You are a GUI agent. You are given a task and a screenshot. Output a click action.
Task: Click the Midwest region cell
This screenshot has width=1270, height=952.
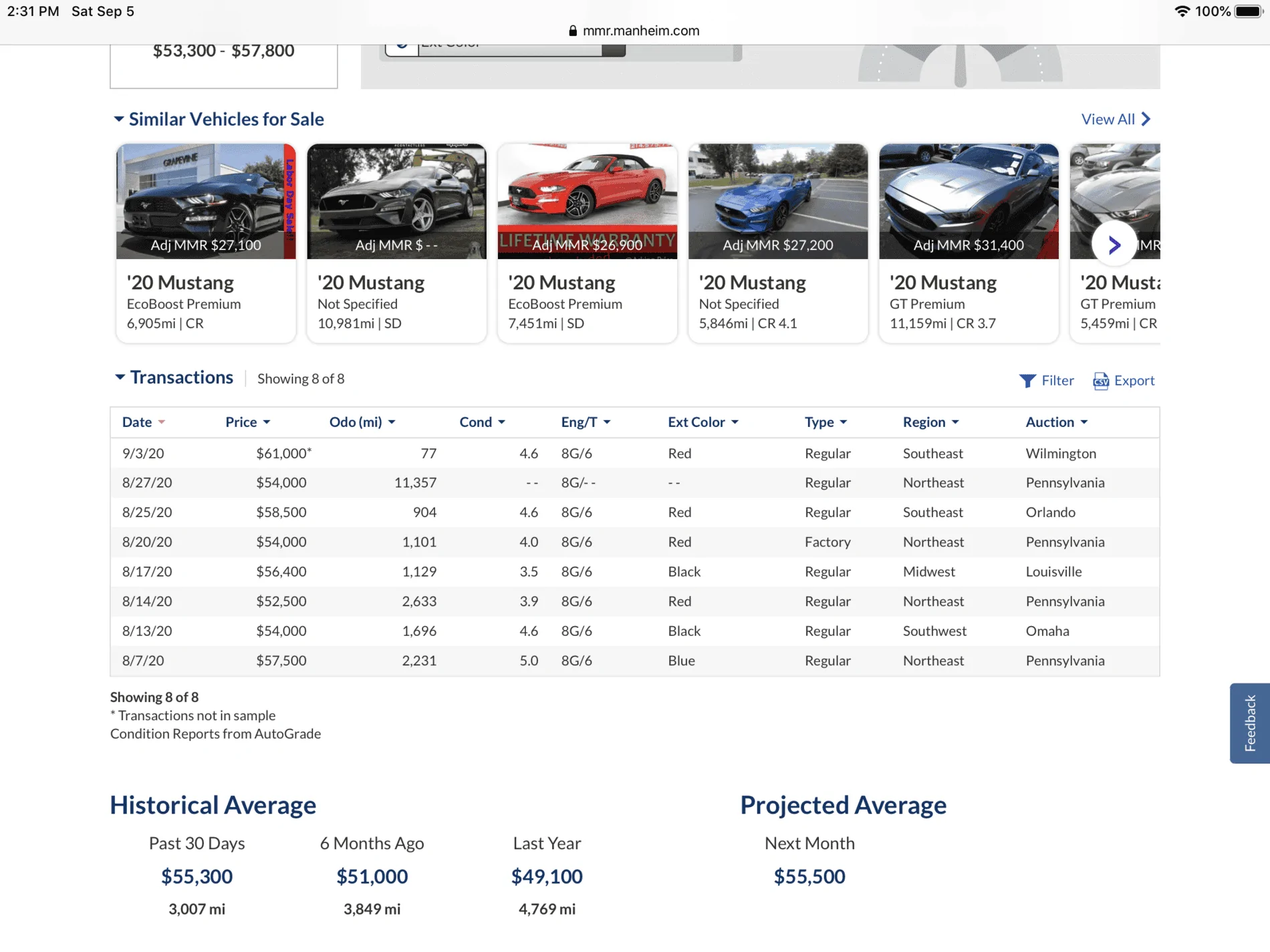coord(929,572)
